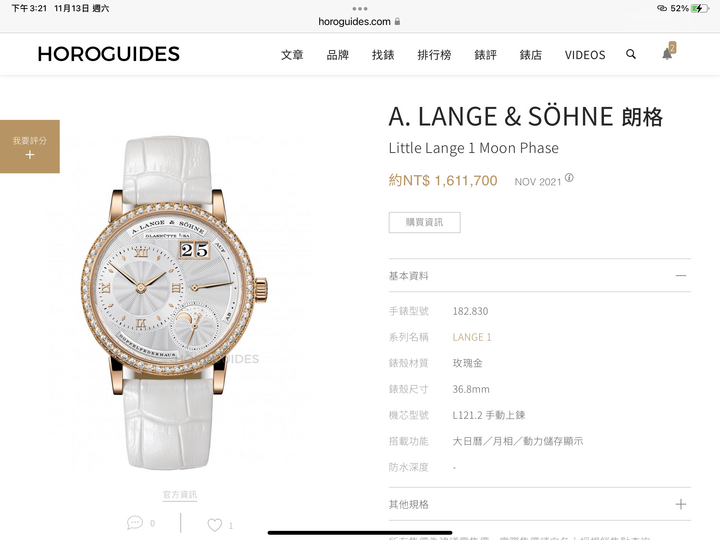Viewport: 720px width, 540px height.
Task: Tap the padlock icon beside horoguides.com
Action: pos(397,21)
